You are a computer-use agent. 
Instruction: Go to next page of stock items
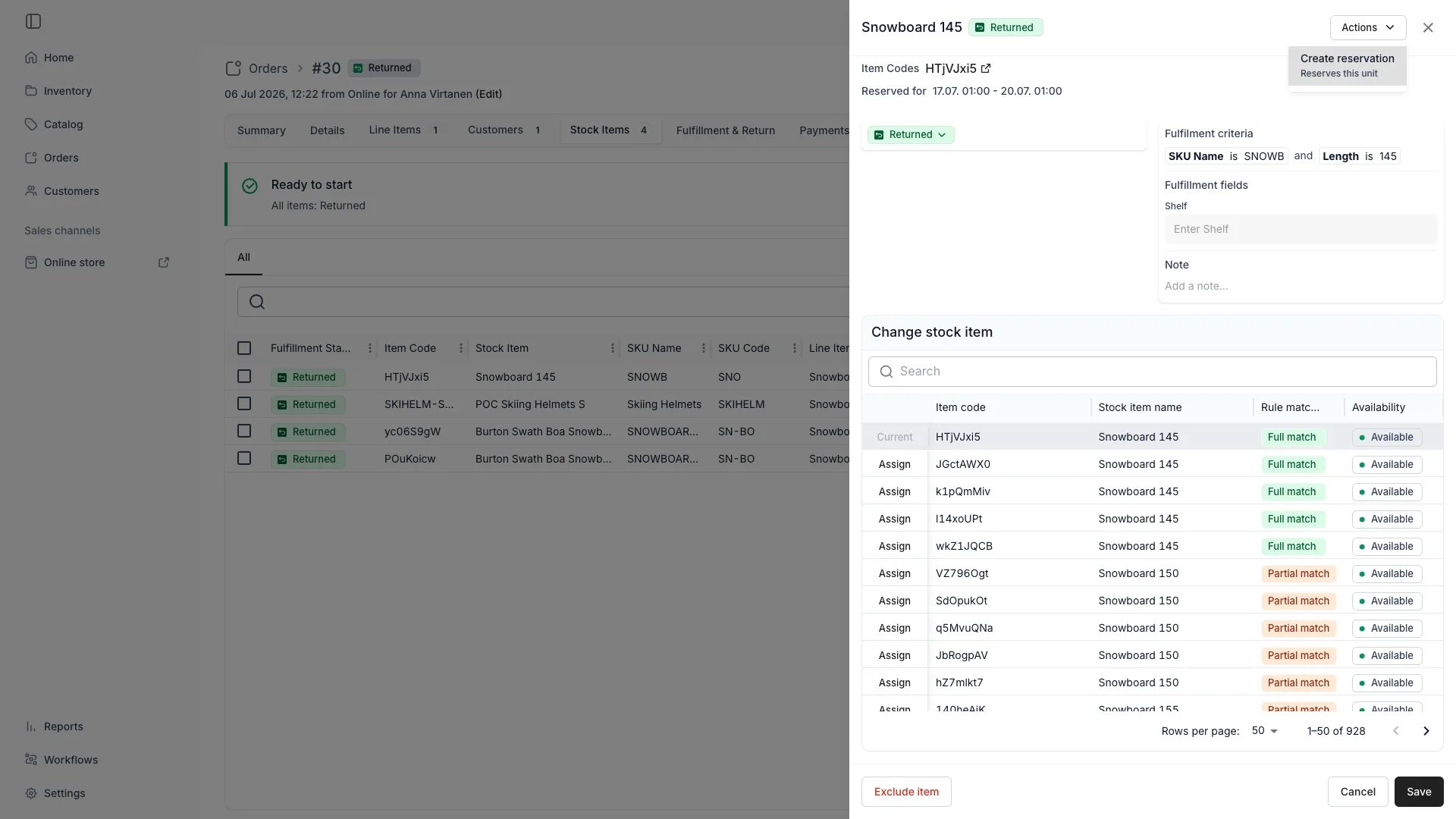tap(1426, 731)
